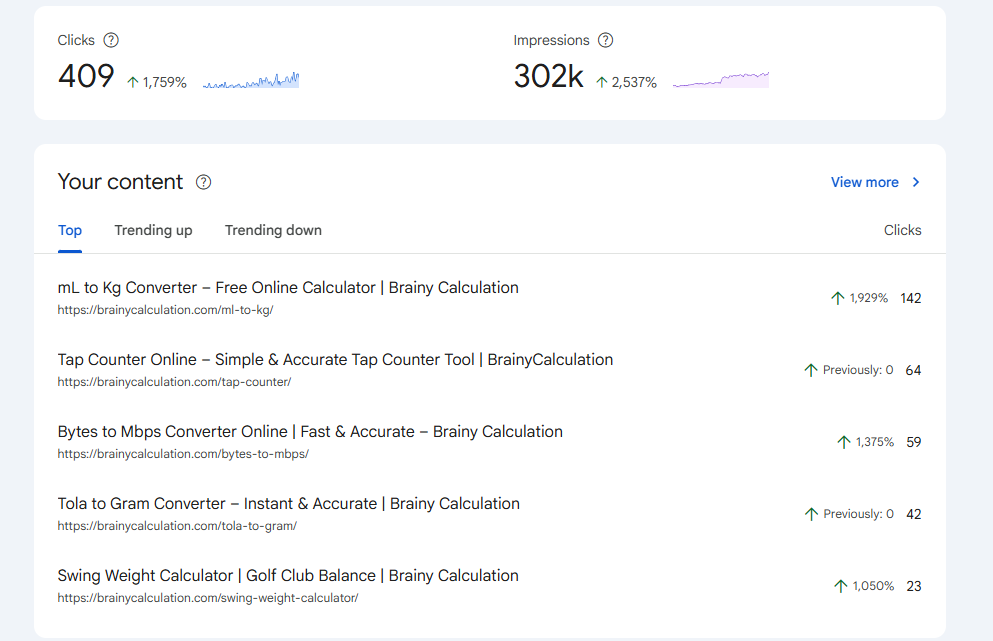
Task: Click the help icon next to Clicks
Action: [x=111, y=40]
